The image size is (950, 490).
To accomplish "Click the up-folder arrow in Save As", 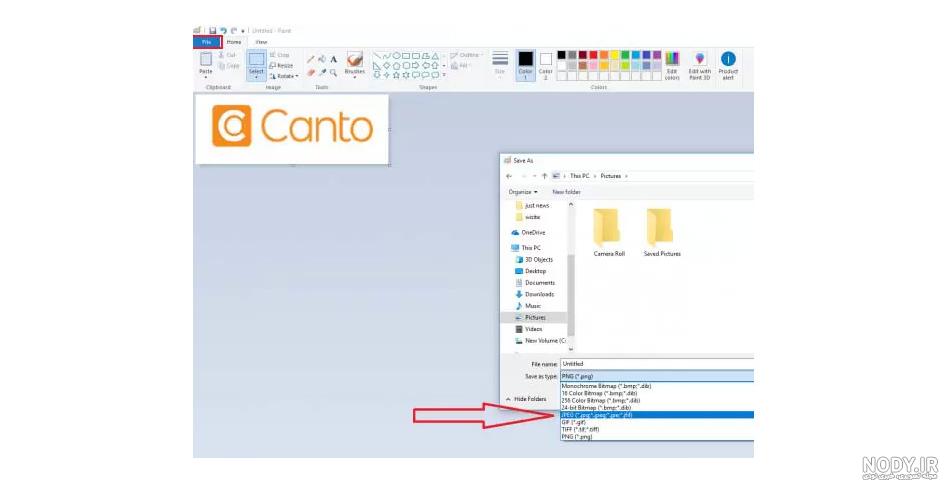I will 544,176.
